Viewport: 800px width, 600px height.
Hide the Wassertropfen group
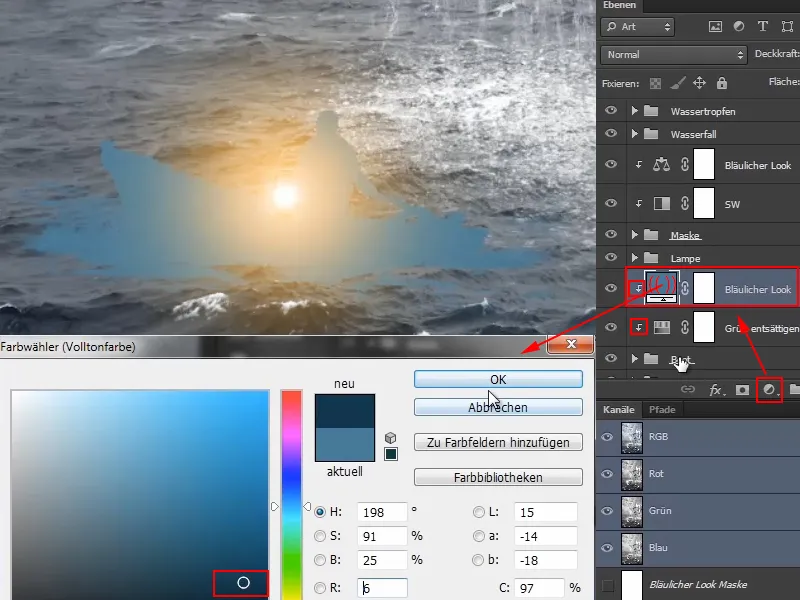point(611,110)
